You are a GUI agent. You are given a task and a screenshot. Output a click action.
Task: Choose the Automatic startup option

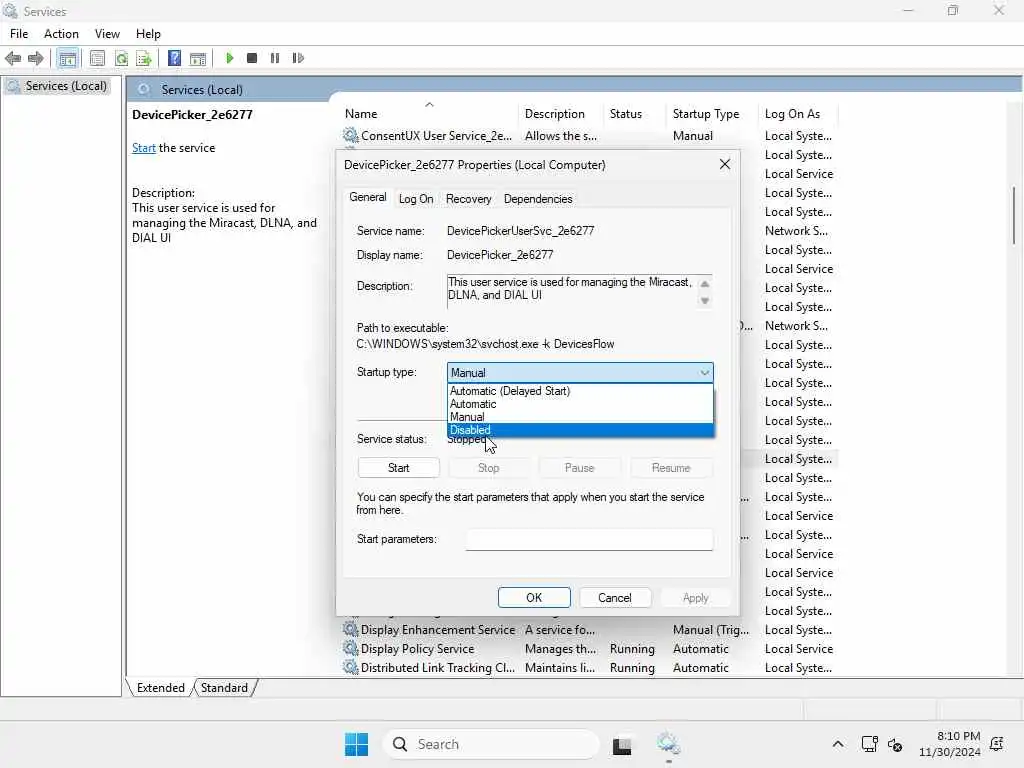pos(581,404)
